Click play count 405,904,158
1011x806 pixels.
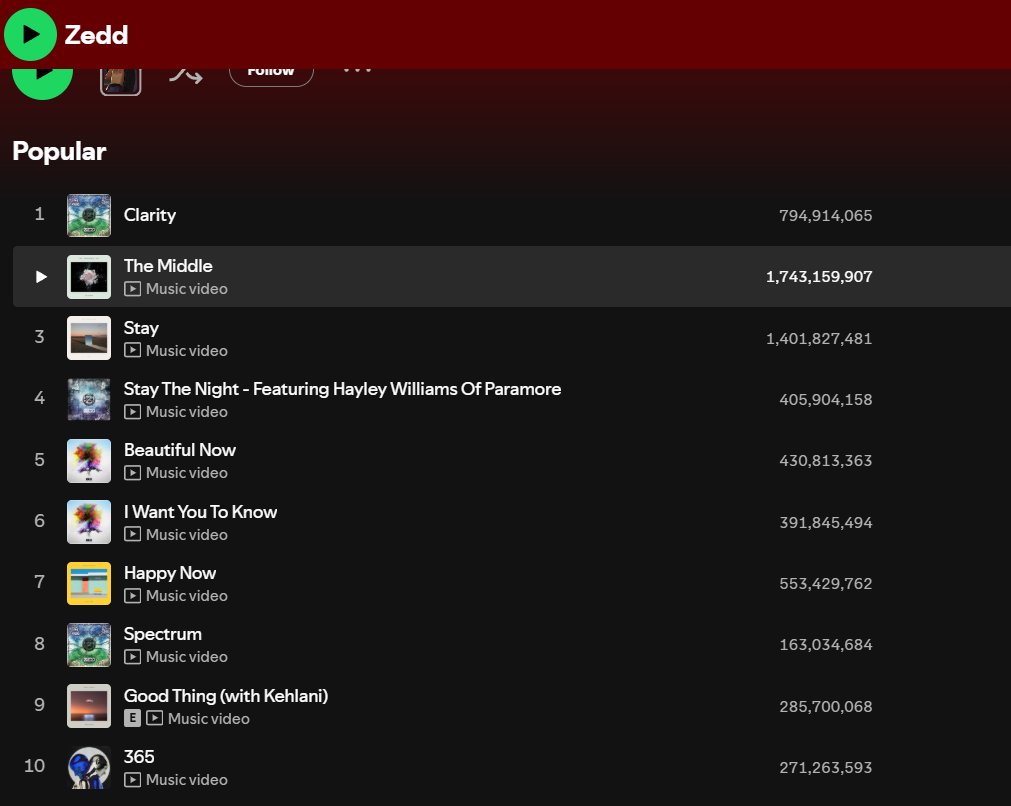825,400
